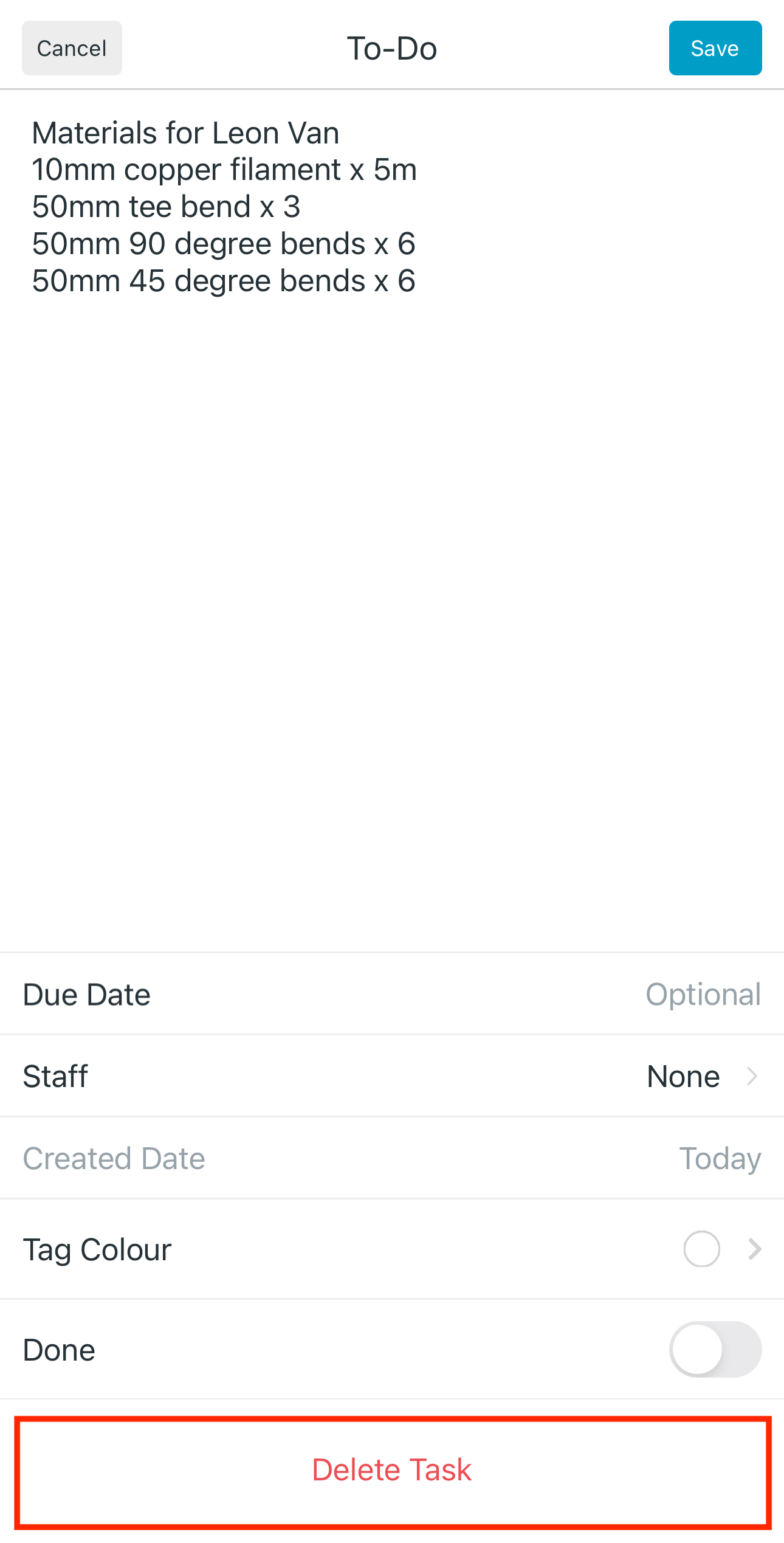
Task: Delete Task at the bottom
Action: click(392, 1471)
